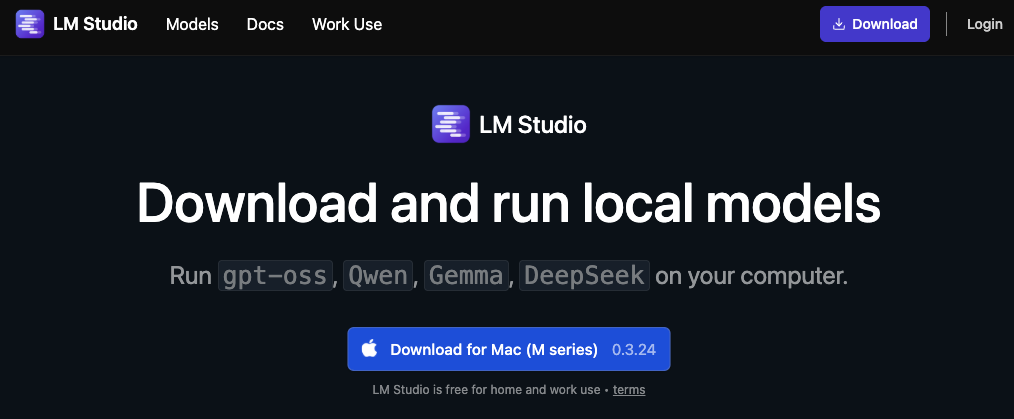The width and height of the screenshot is (1014, 419).
Task: Select the gpt-oss model tag
Action: 275,275
